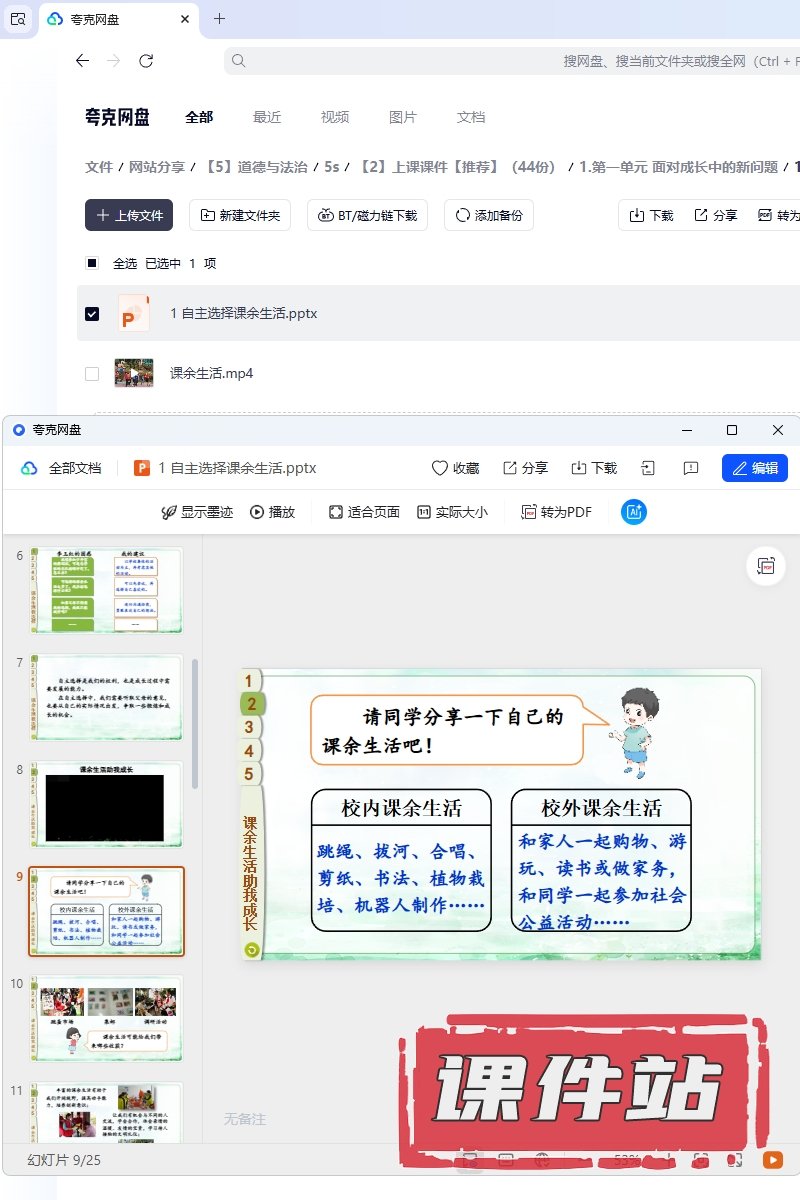Image resolution: width=800 pixels, height=1200 pixels.
Task: Click the favorite (收藏) heart icon
Action: click(455, 468)
